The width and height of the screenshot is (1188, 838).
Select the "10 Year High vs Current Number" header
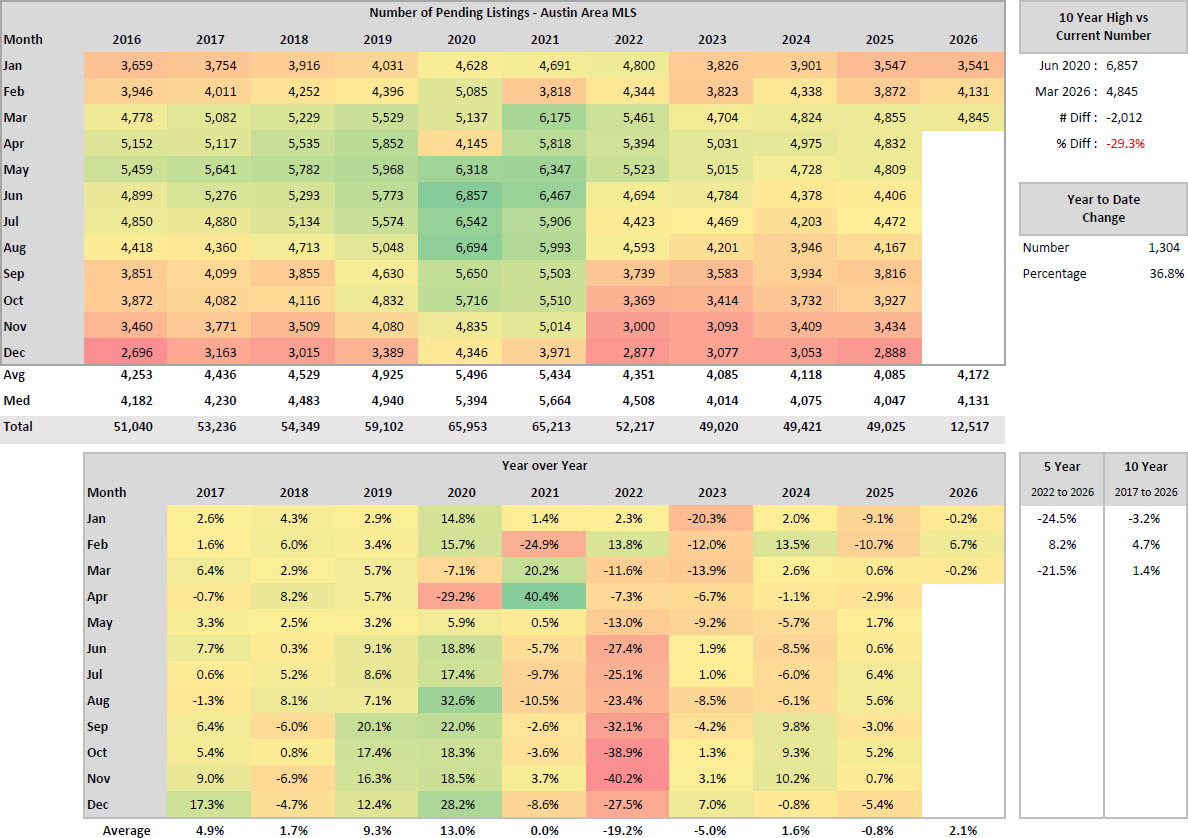tap(1103, 27)
